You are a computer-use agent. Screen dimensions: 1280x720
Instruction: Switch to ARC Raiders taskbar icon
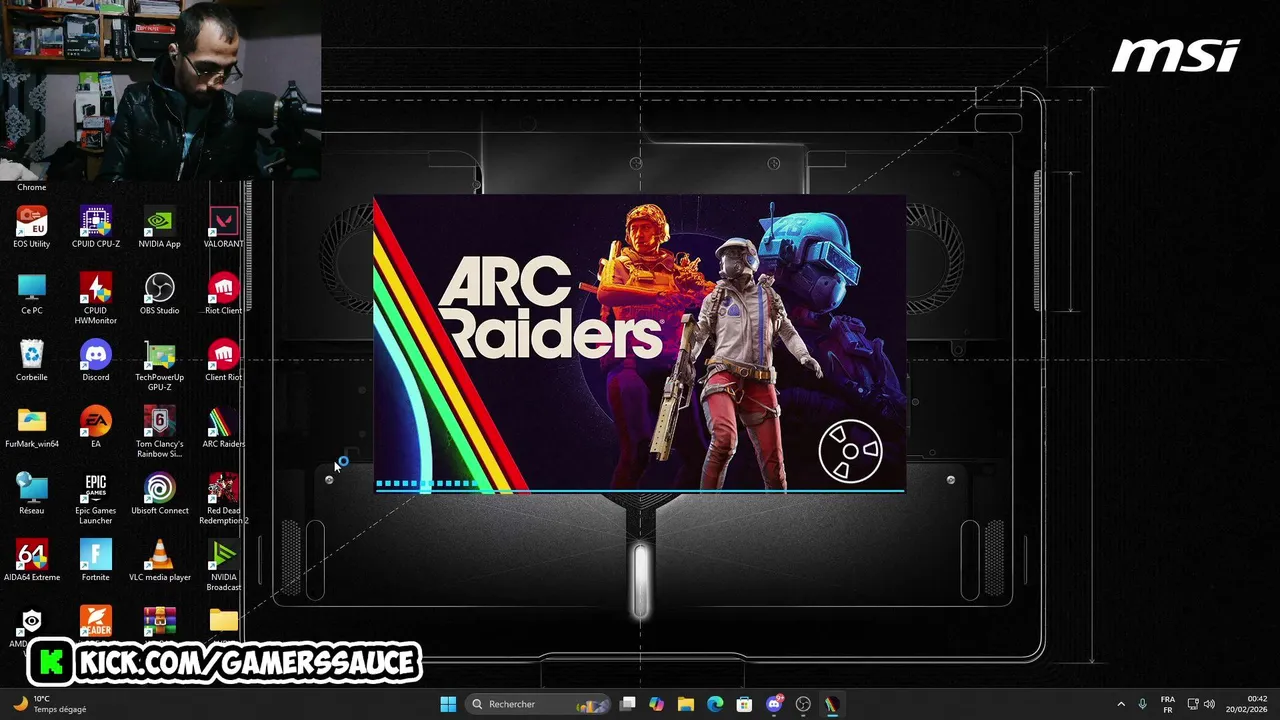pos(832,704)
